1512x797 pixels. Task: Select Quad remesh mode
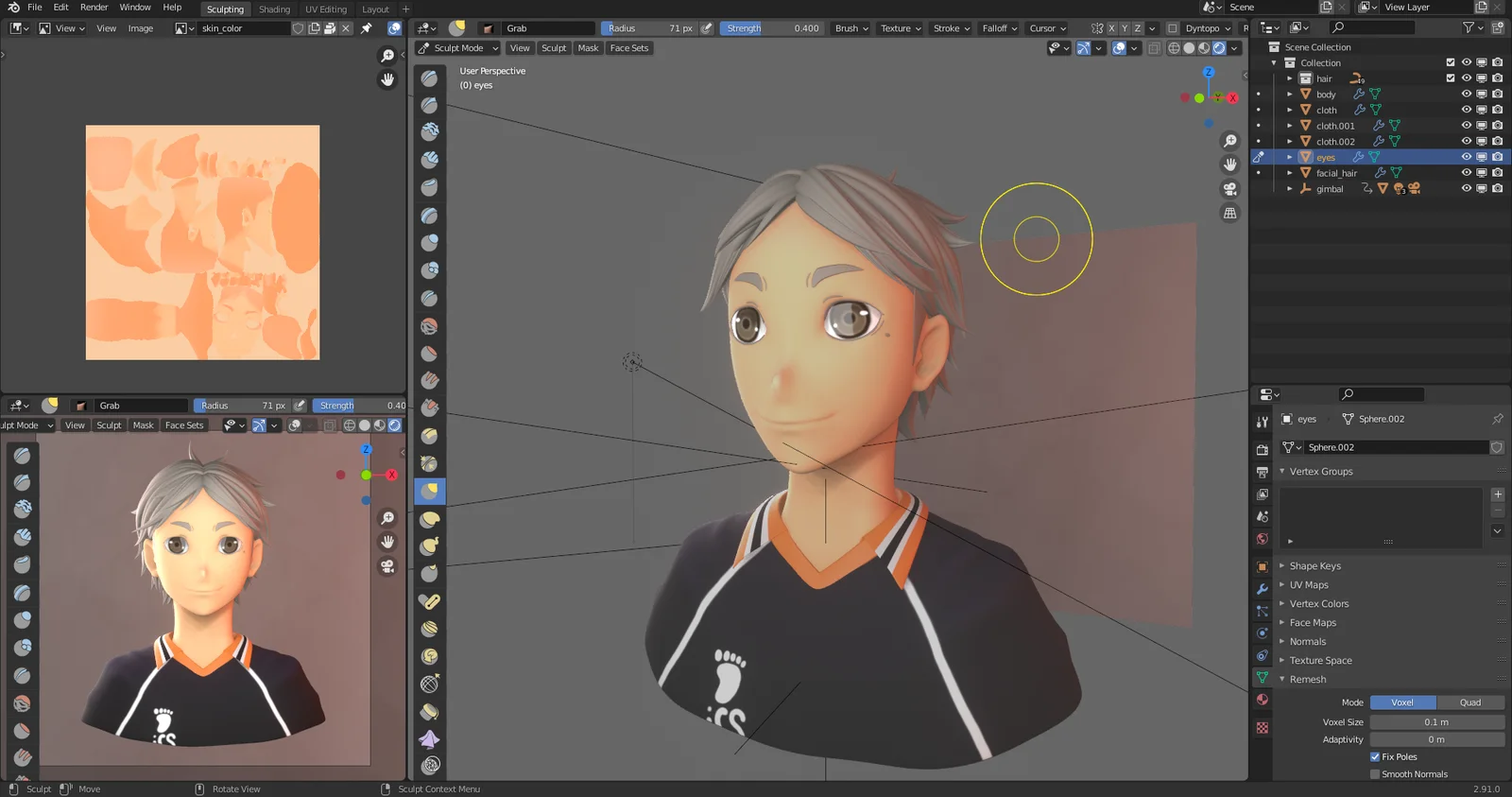[1470, 702]
